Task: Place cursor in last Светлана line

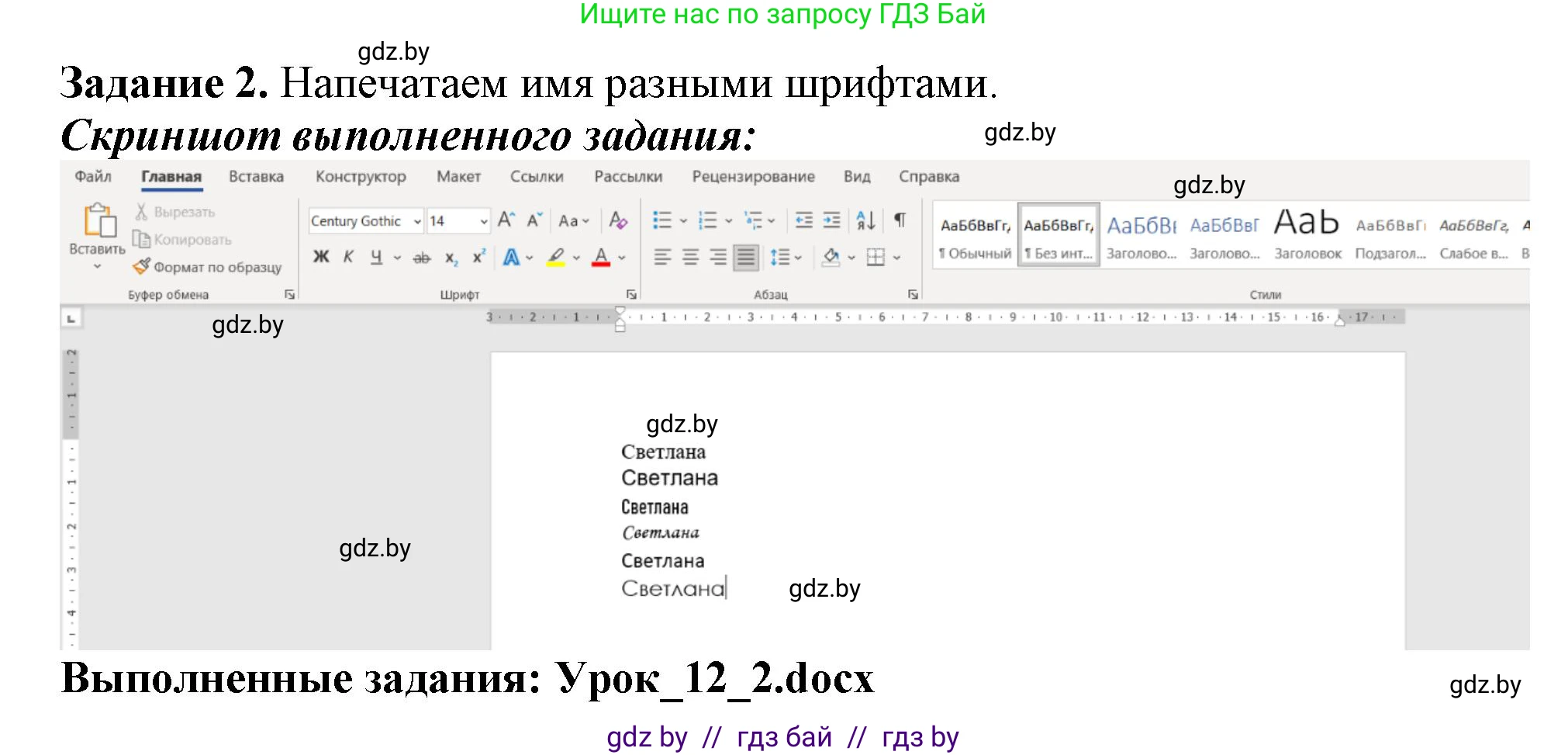Action: tap(672, 588)
